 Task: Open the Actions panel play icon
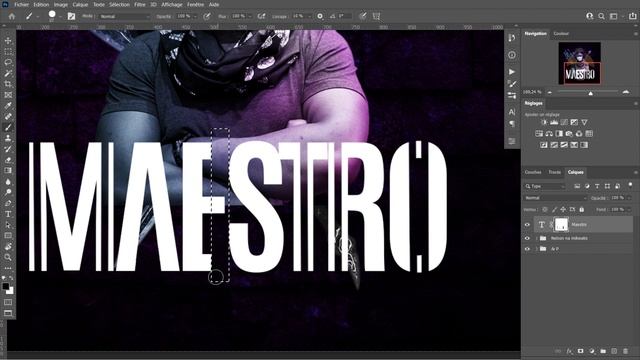(x=512, y=72)
